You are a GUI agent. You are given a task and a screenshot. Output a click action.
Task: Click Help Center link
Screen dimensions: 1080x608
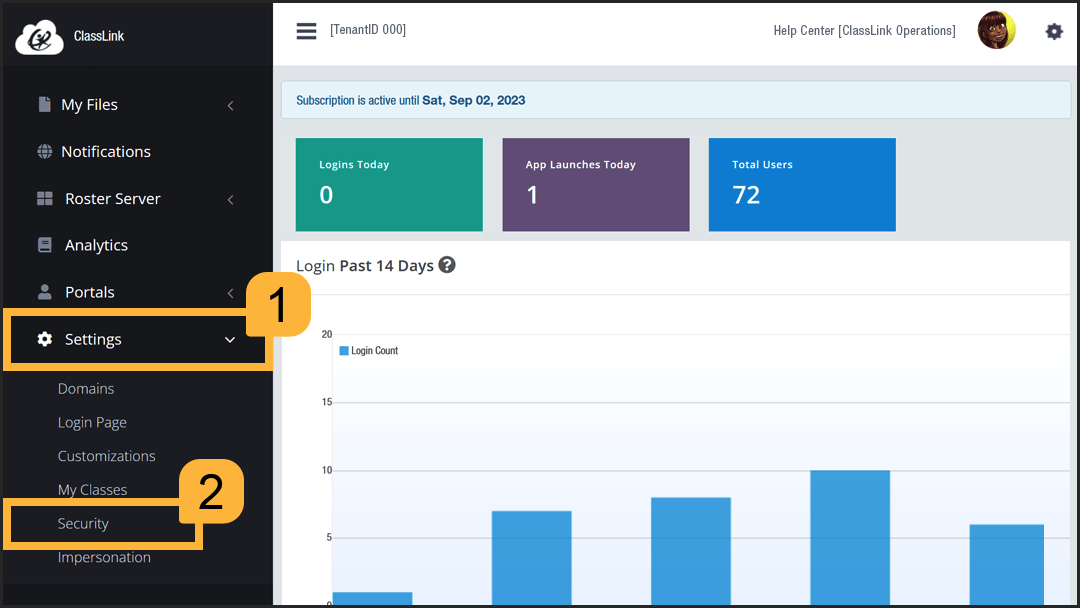tap(864, 31)
